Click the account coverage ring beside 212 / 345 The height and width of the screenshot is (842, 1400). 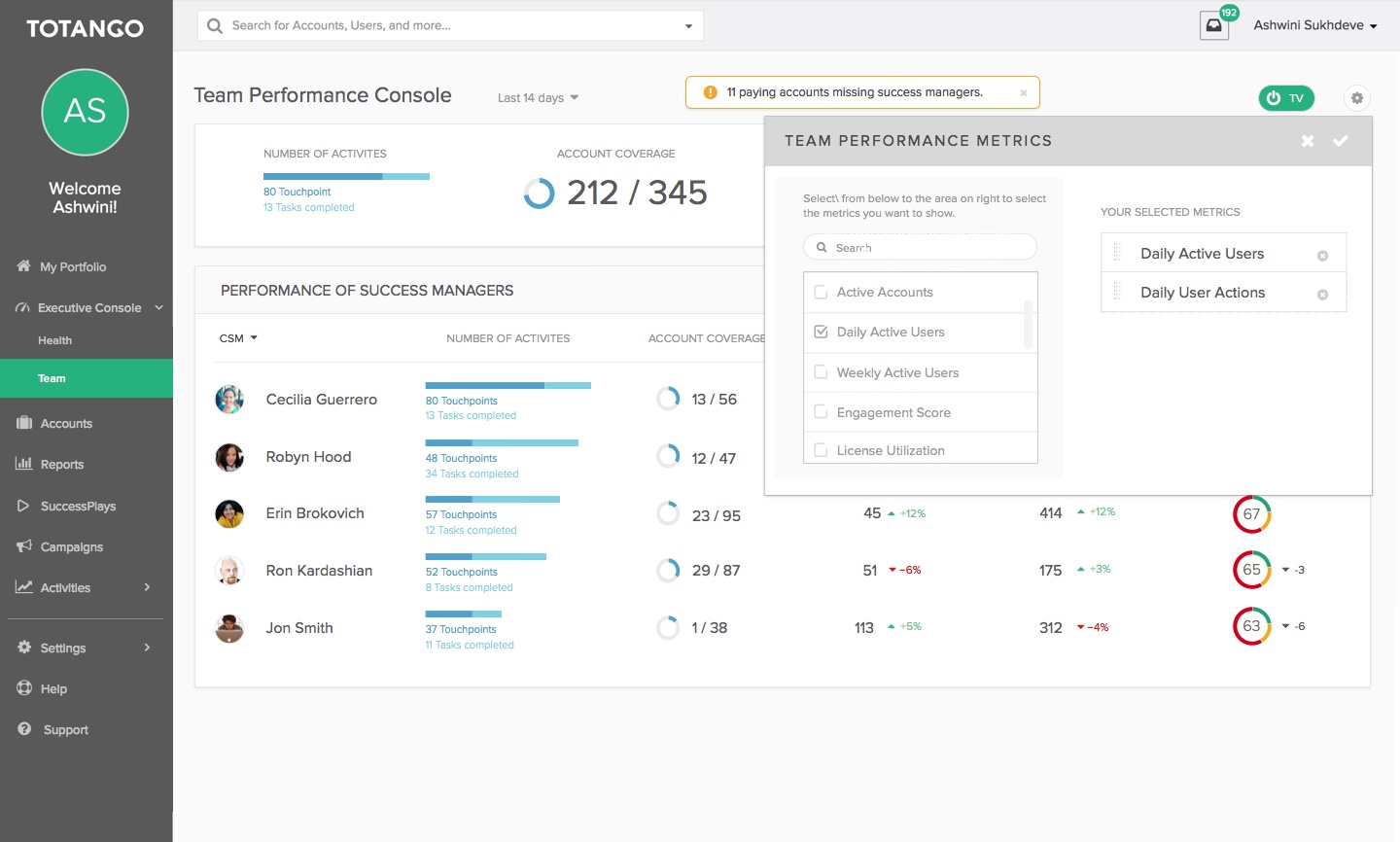(x=539, y=193)
